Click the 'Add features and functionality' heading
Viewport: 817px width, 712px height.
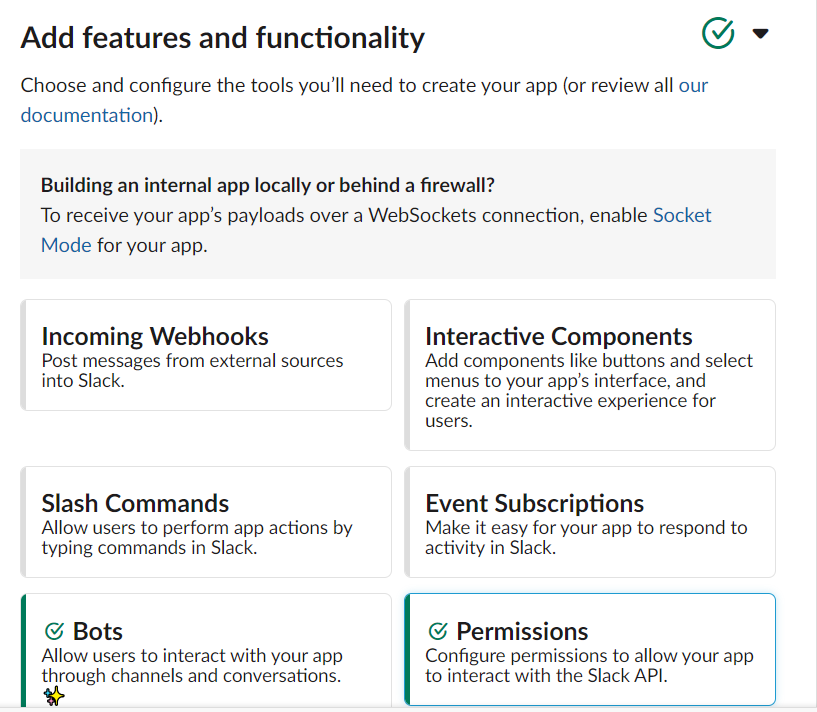coord(223,38)
